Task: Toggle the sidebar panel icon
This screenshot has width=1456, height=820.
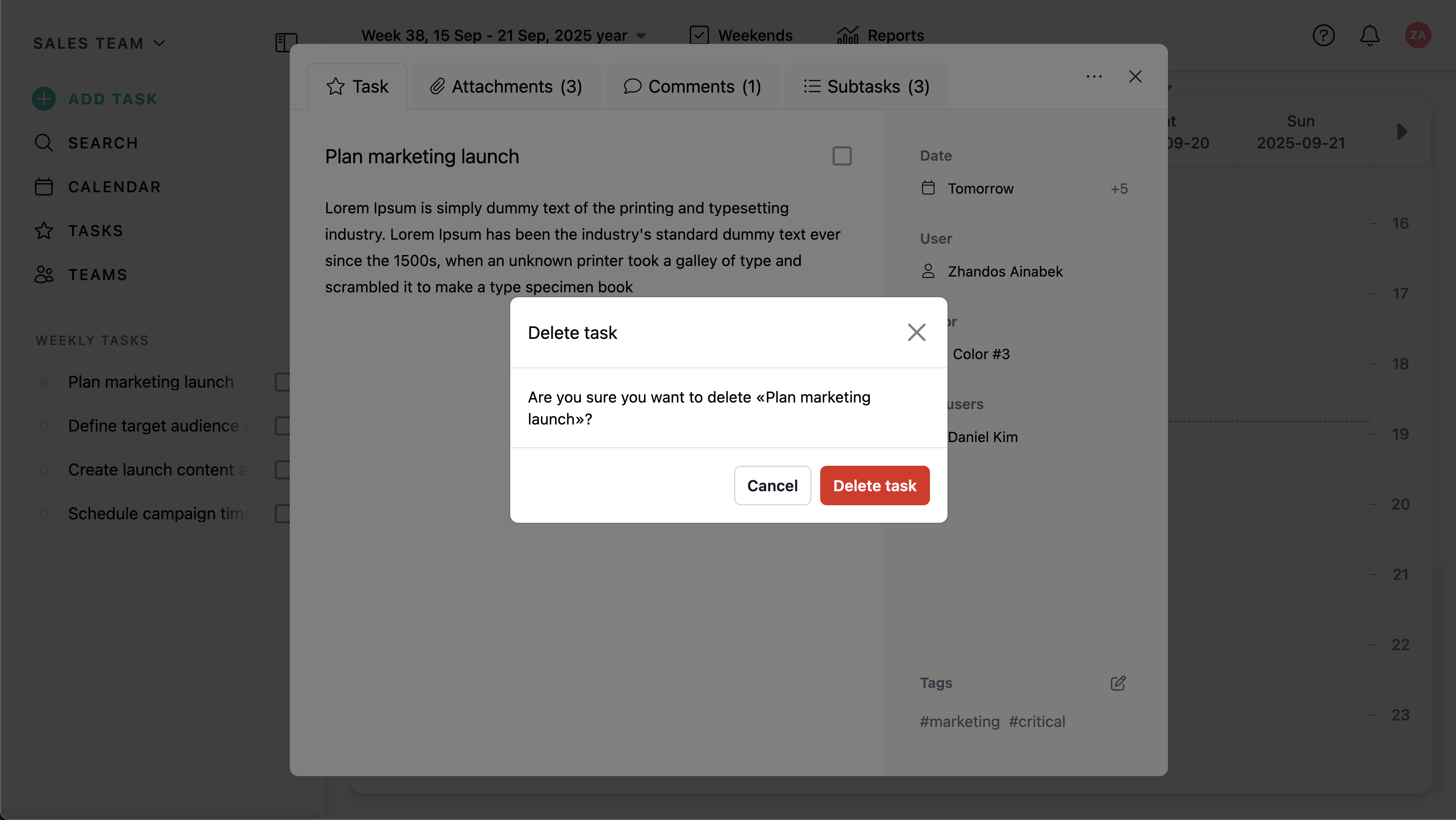Action: 286,43
